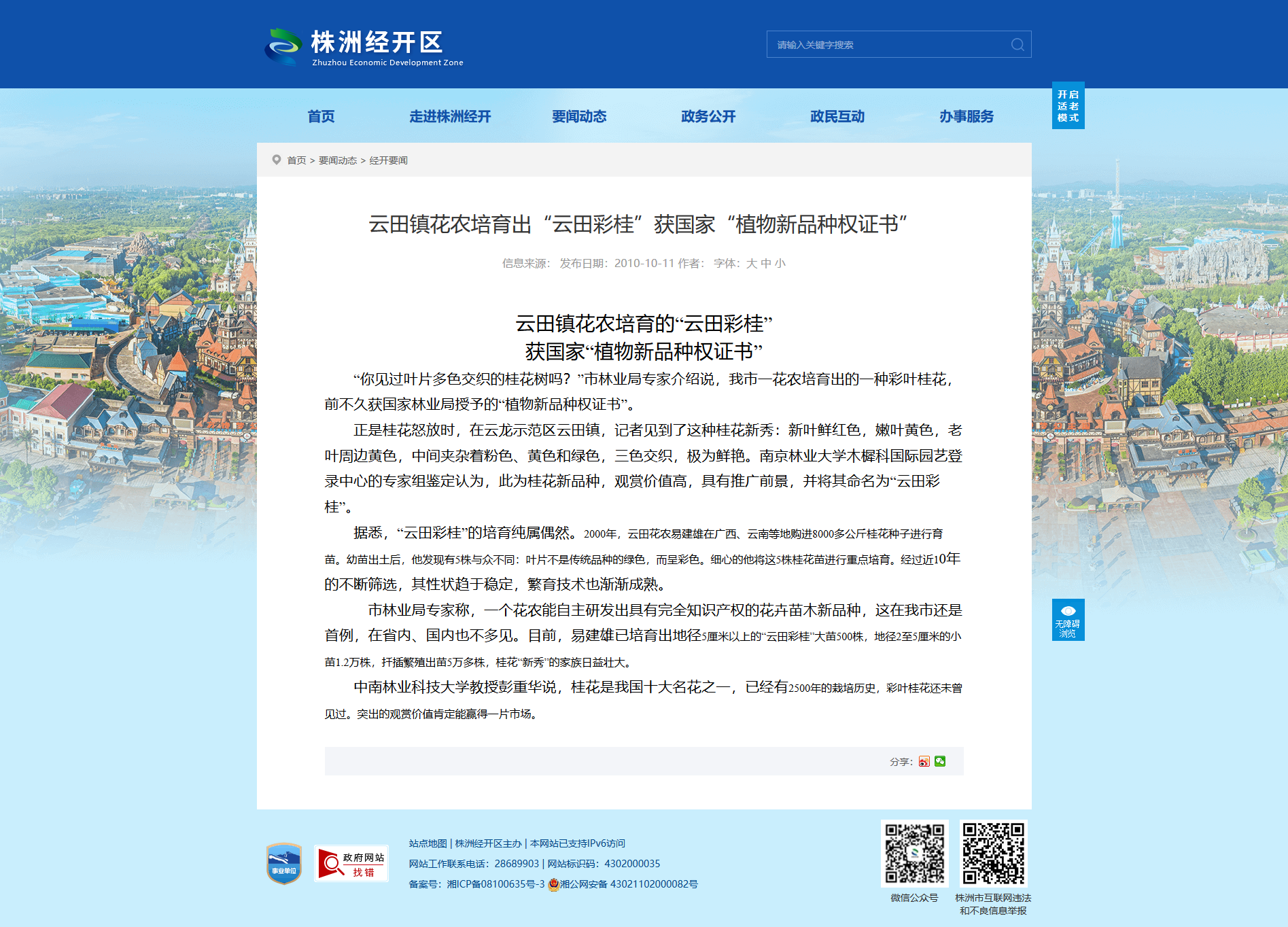Image resolution: width=1288 pixels, height=927 pixels.
Task: Click the search magnifier icon
Action: click(1017, 45)
